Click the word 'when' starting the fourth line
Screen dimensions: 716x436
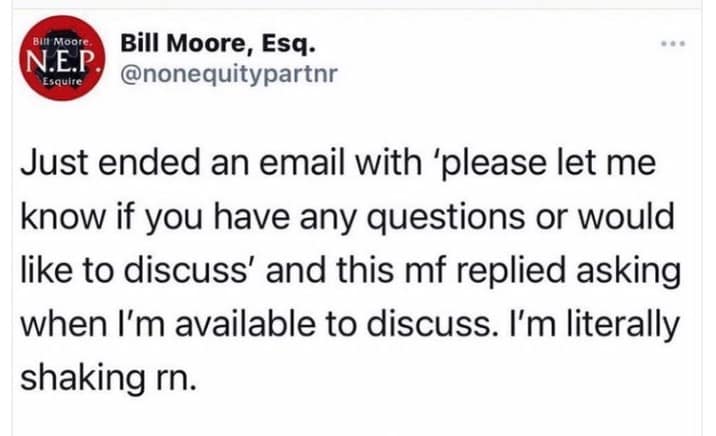click(x=56, y=325)
